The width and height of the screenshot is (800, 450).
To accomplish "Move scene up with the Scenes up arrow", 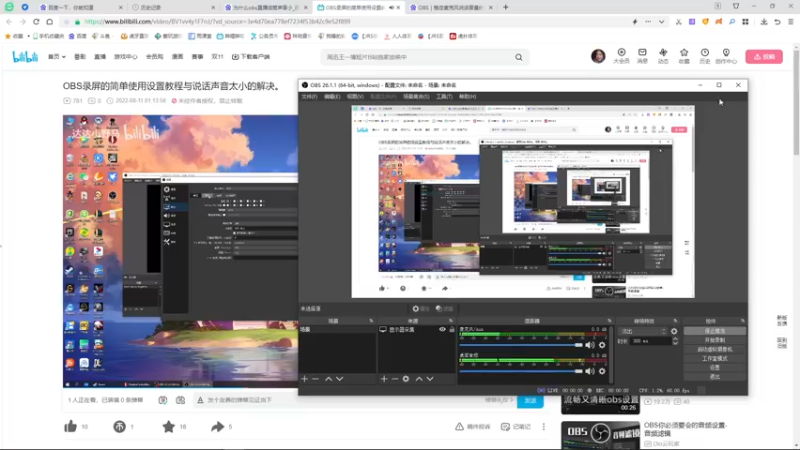I will point(329,379).
